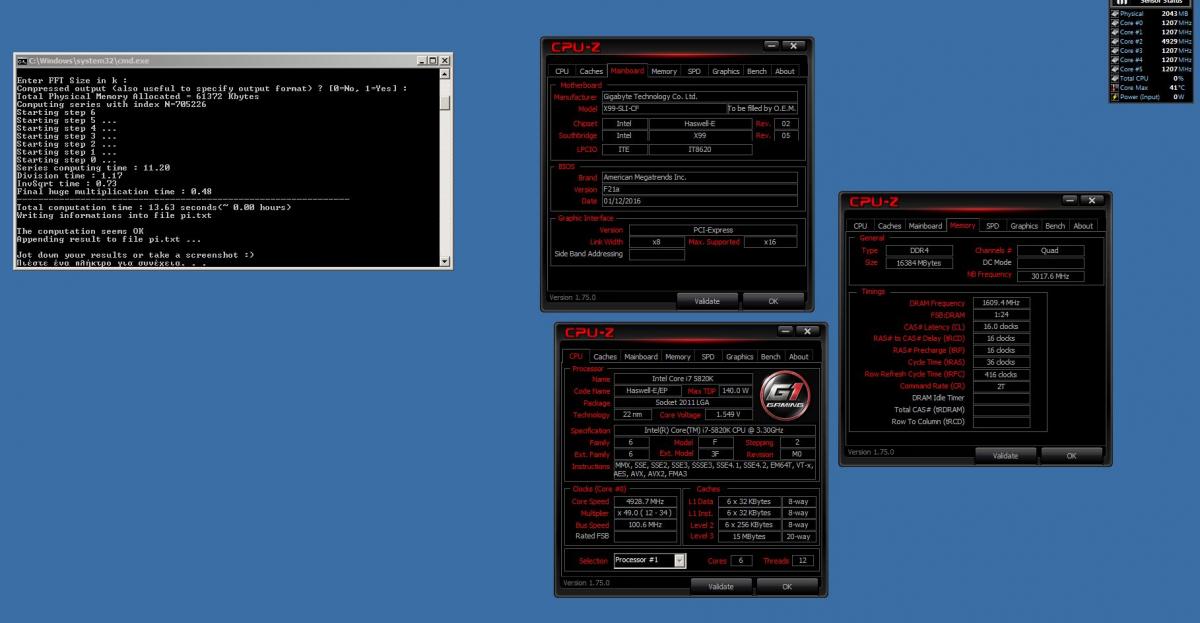The image size is (1200, 623).
Task: Click the Level 3 15 MBytes cache value
Action: 750,537
